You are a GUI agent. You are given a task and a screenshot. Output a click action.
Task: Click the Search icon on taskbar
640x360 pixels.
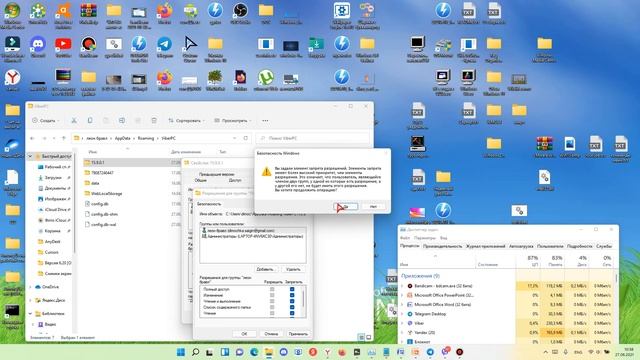[x=196, y=352]
